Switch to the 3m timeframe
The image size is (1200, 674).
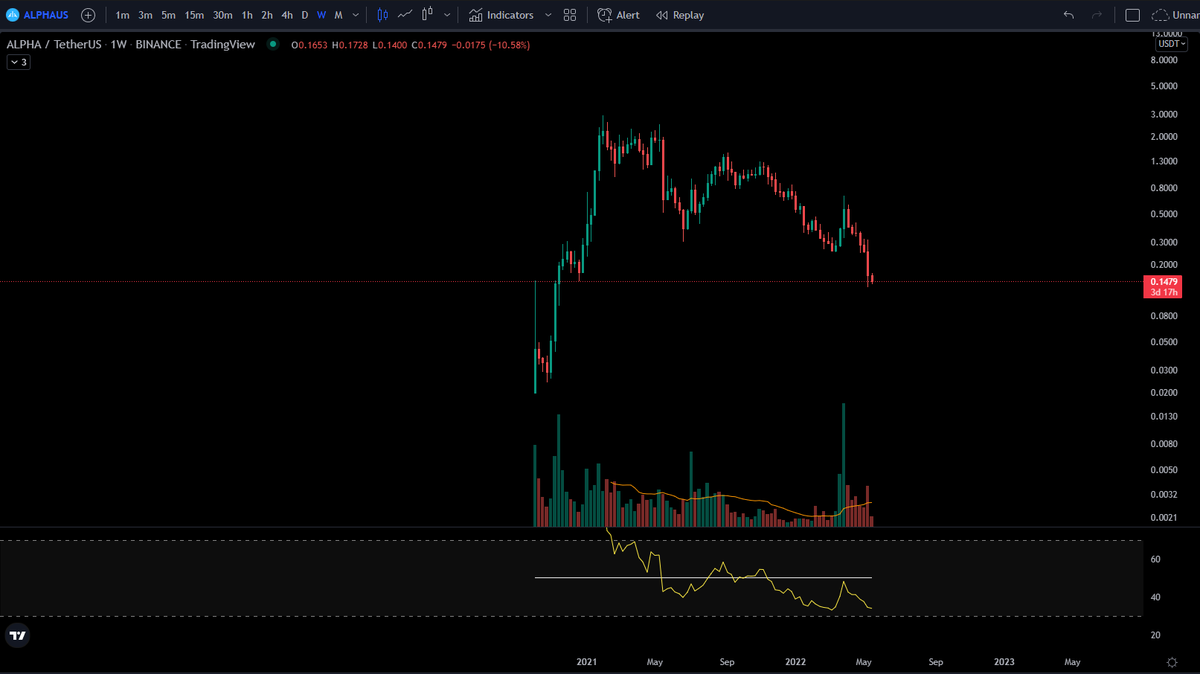click(145, 15)
